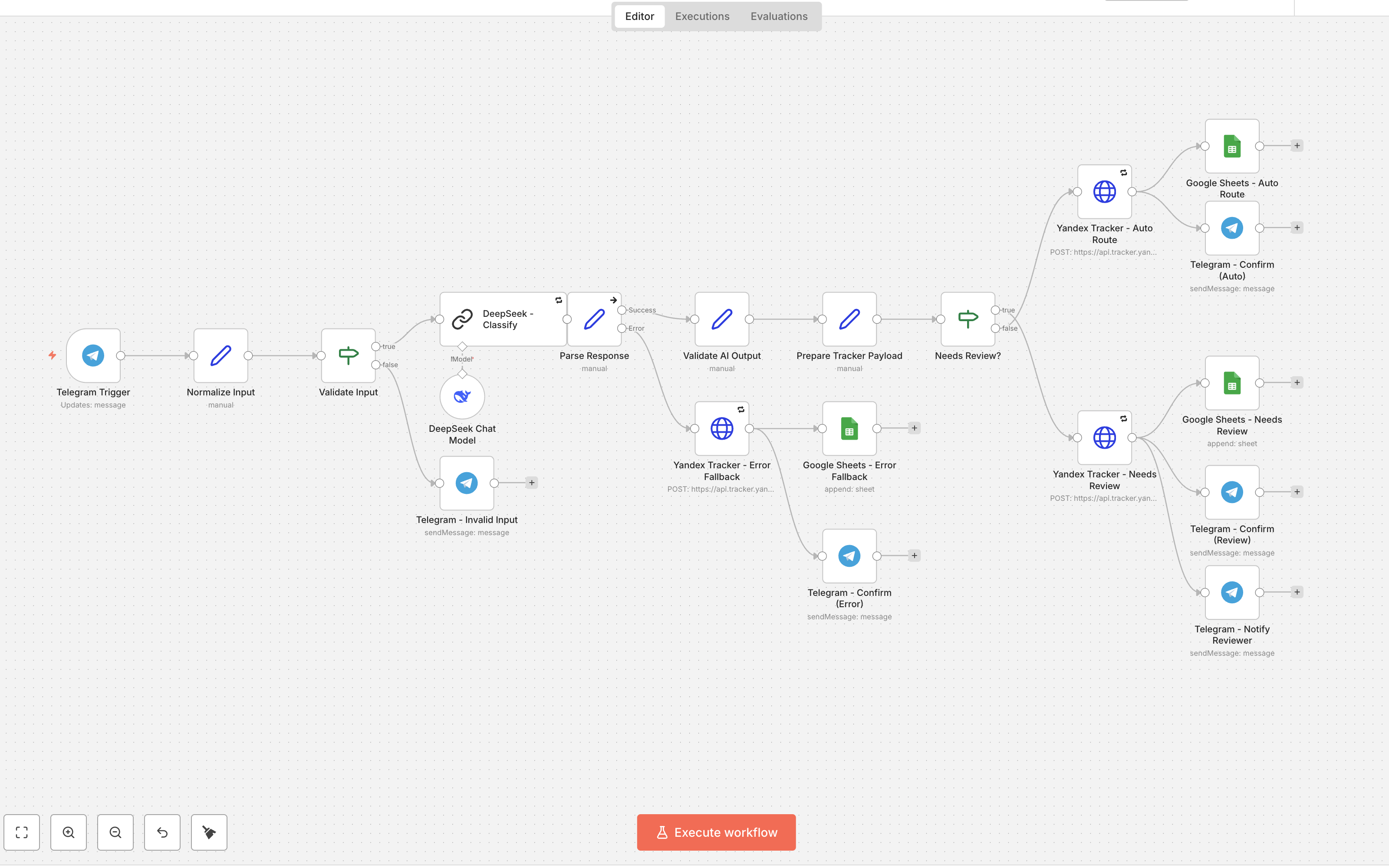Image resolution: width=1389 pixels, height=868 pixels.
Task: Click the zoom out magnifier icon
Action: pyautogui.click(x=115, y=832)
